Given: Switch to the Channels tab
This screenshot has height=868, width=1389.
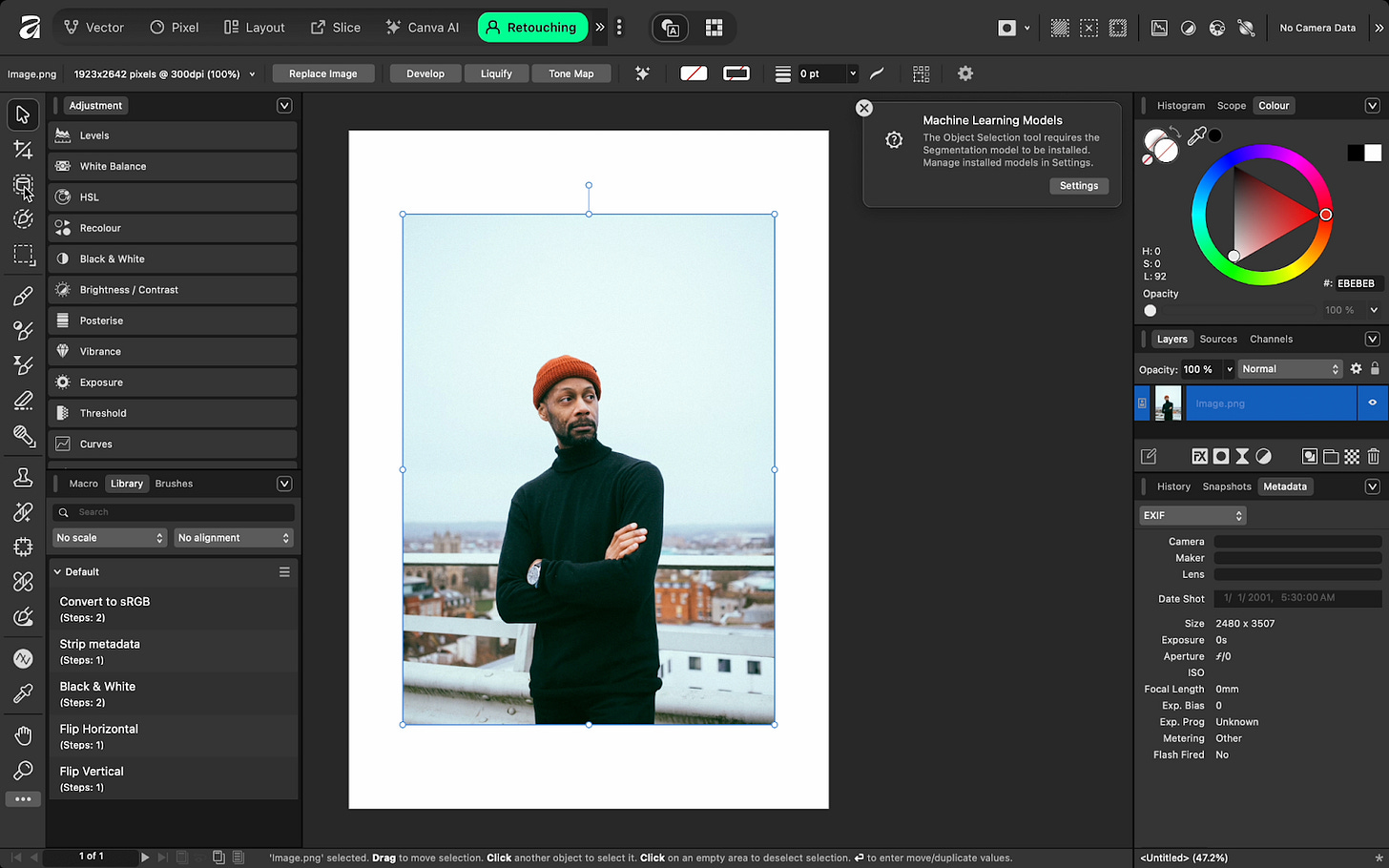Looking at the screenshot, I should click(1271, 340).
